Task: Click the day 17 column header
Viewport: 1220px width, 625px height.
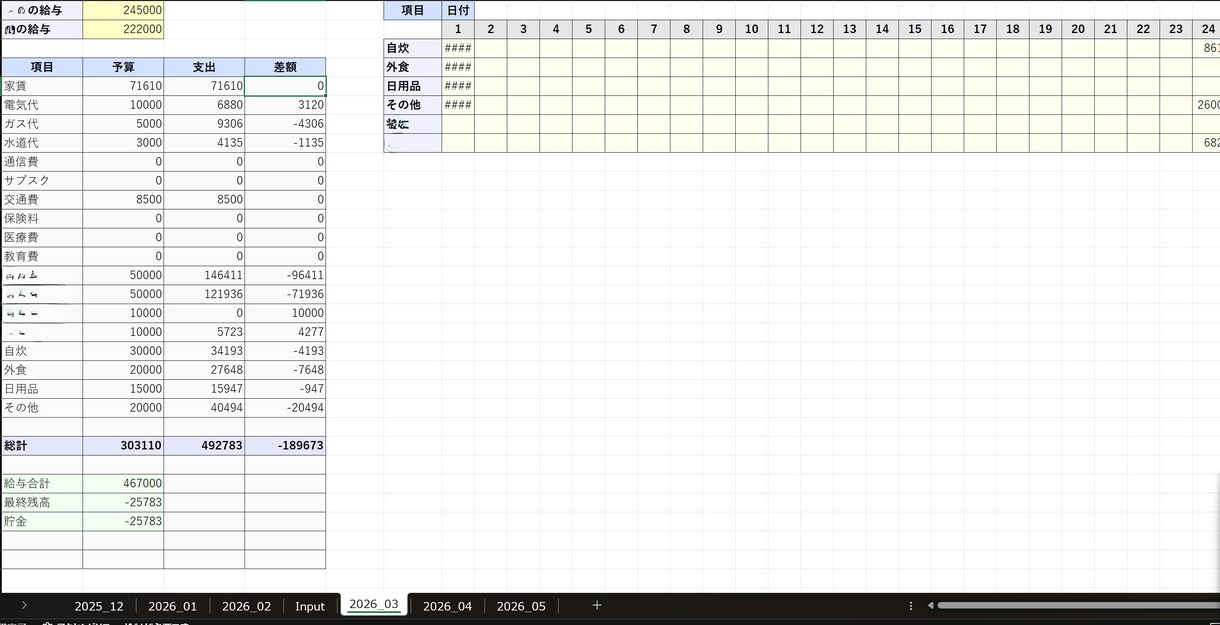Action: [x=980, y=30]
